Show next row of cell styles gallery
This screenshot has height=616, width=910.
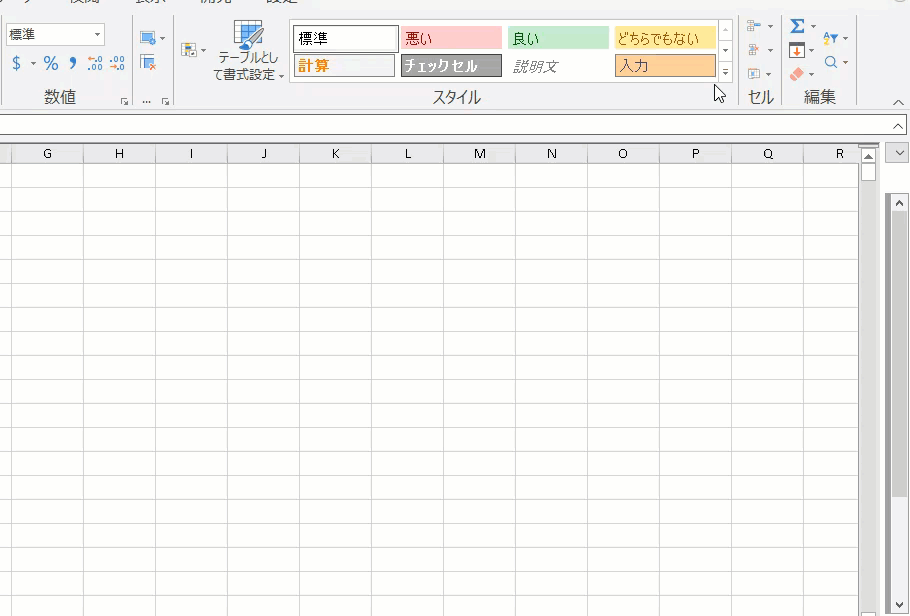click(x=725, y=51)
